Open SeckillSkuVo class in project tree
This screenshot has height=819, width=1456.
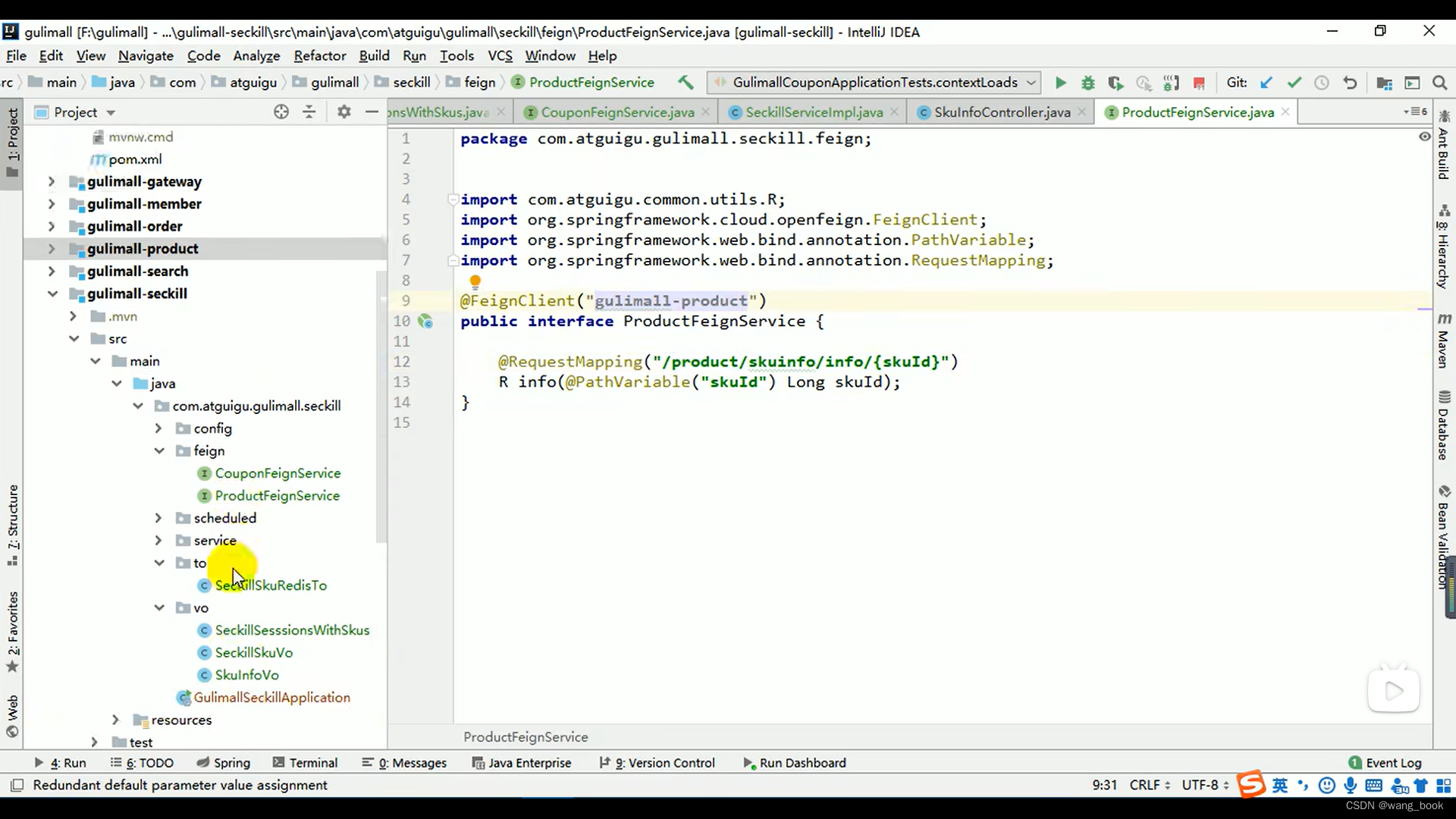(x=253, y=652)
